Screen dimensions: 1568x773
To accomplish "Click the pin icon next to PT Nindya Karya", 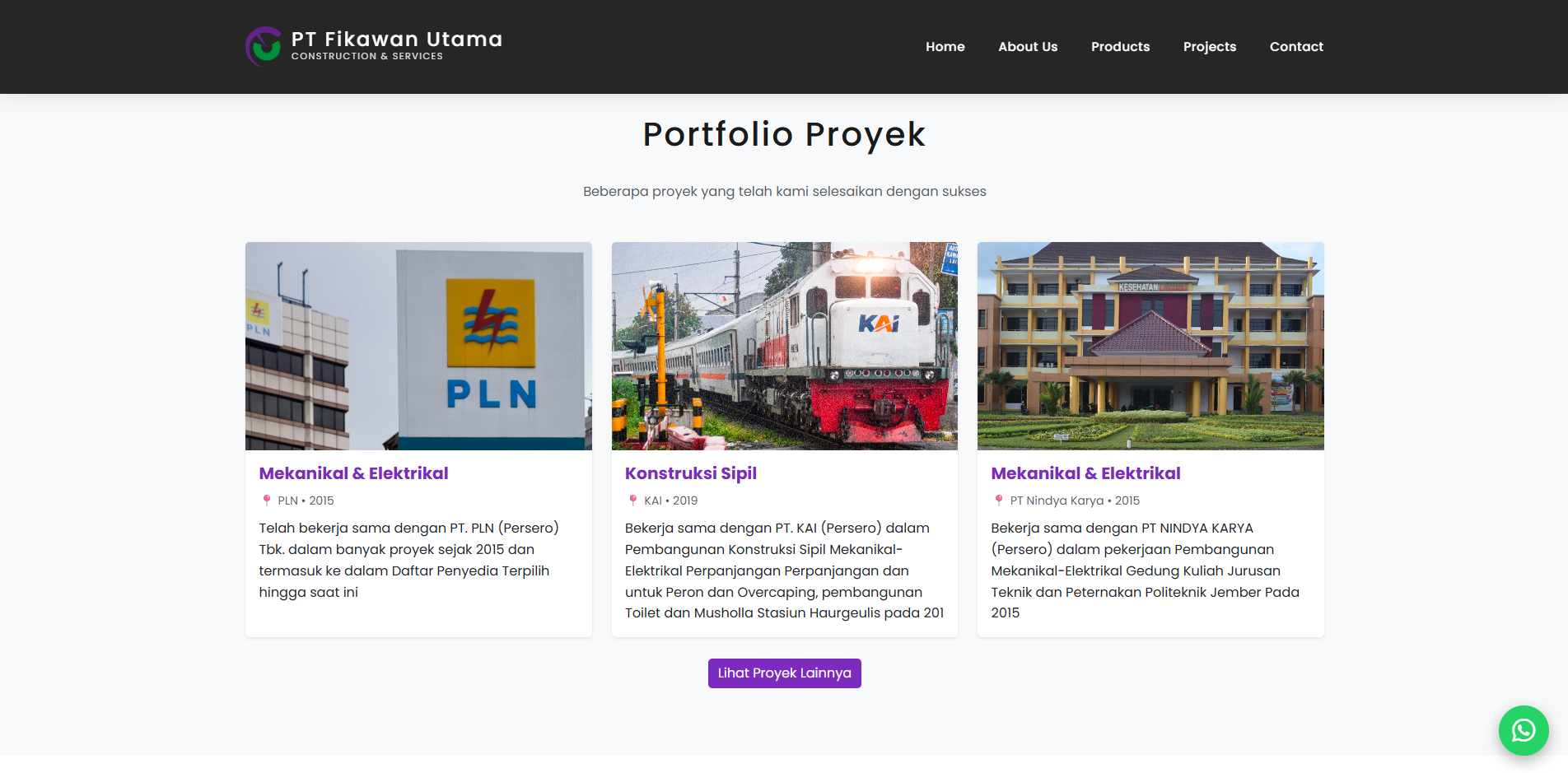I will [998, 501].
